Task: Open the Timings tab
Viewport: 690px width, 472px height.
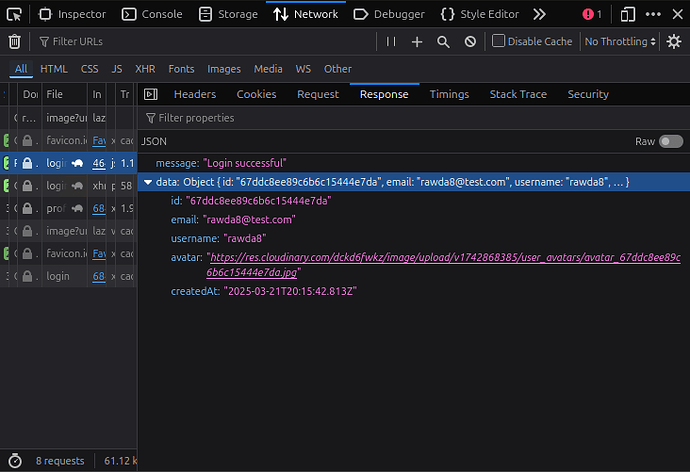Action: click(x=449, y=94)
